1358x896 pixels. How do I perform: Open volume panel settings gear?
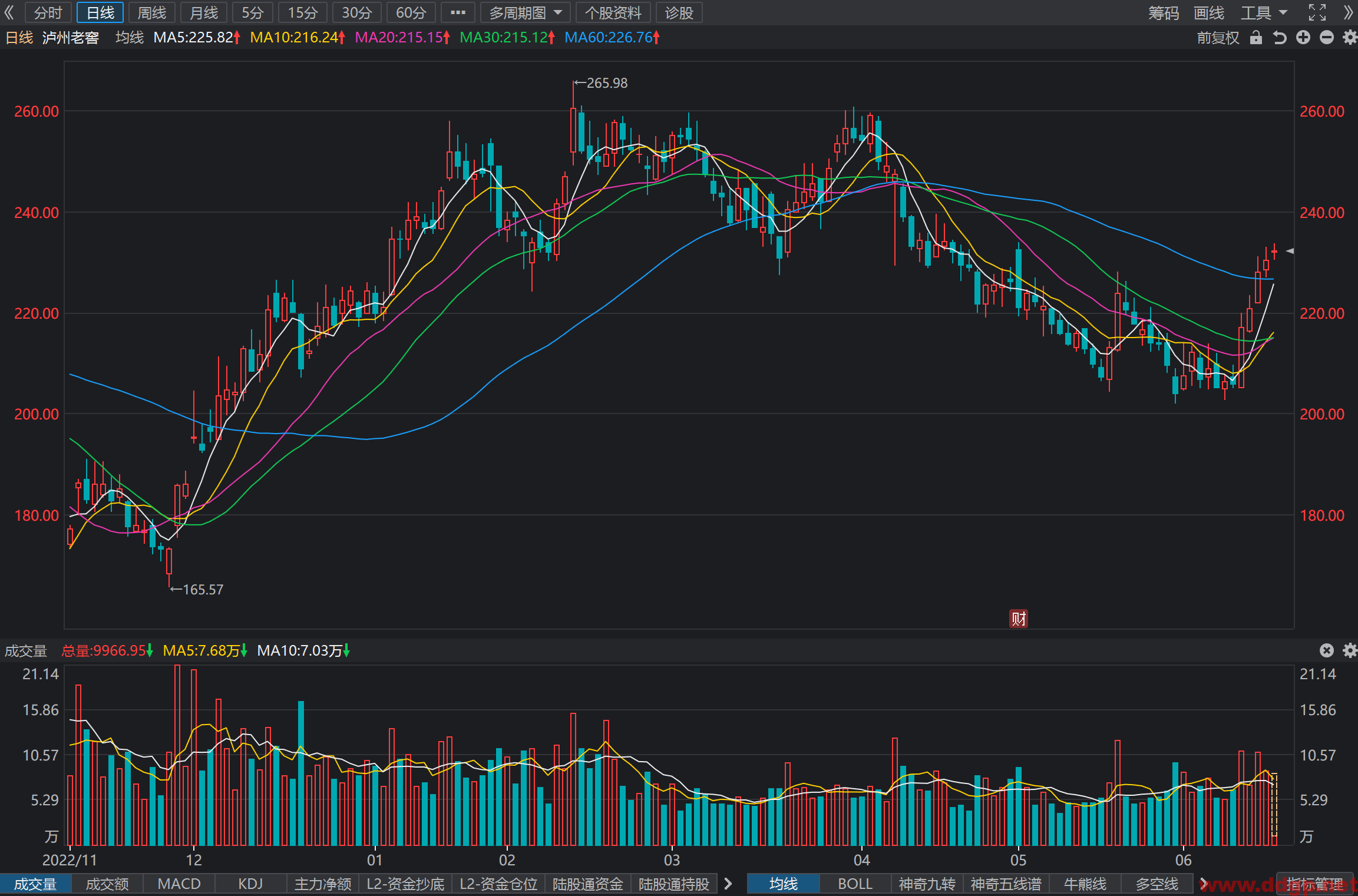pos(1350,650)
